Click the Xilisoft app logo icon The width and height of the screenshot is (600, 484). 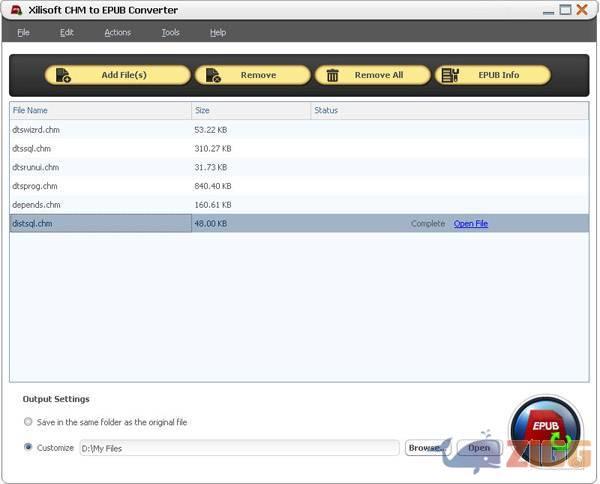pyautogui.click(x=16, y=10)
